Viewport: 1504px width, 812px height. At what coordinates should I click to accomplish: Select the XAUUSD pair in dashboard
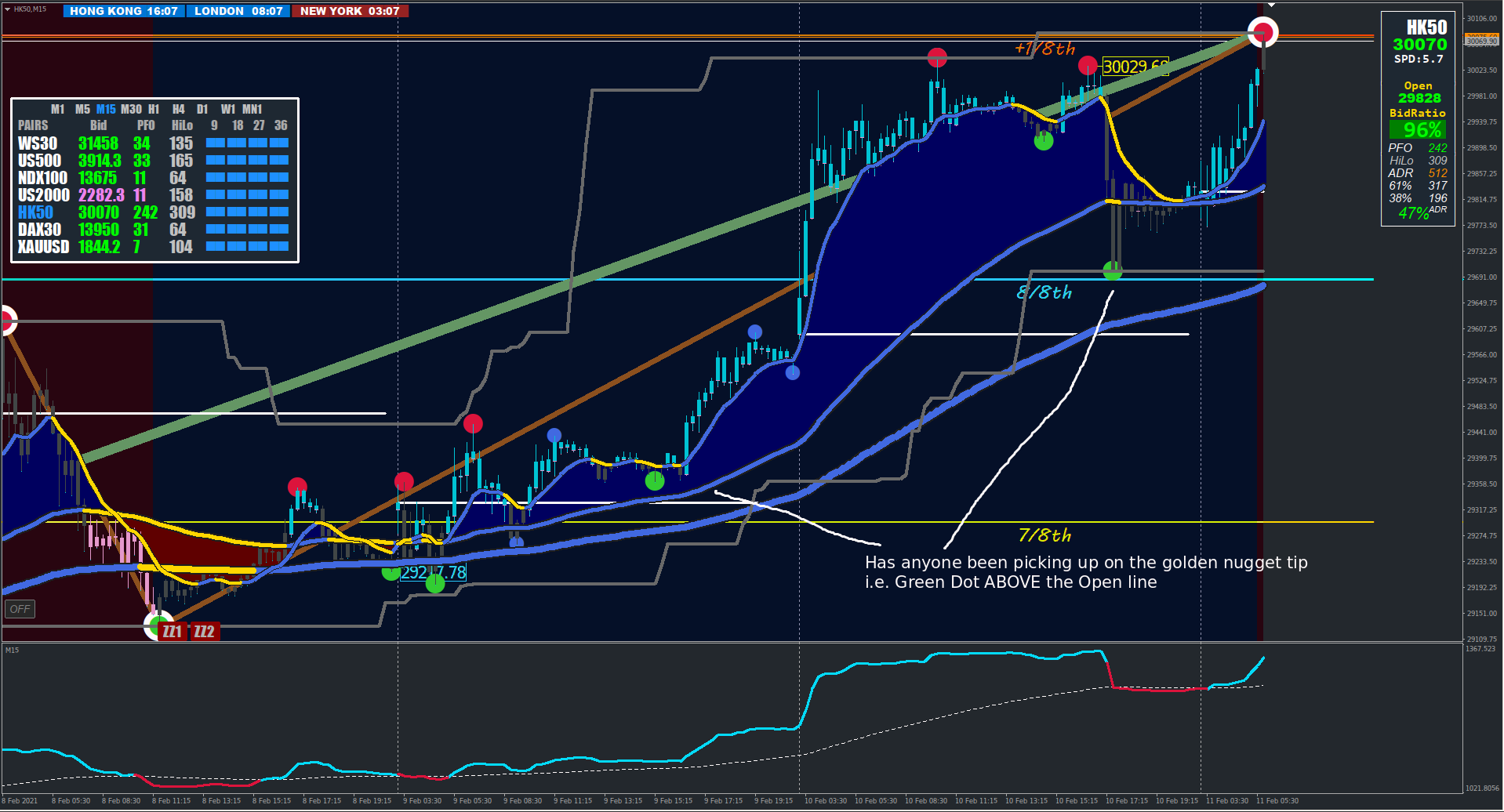coord(43,247)
